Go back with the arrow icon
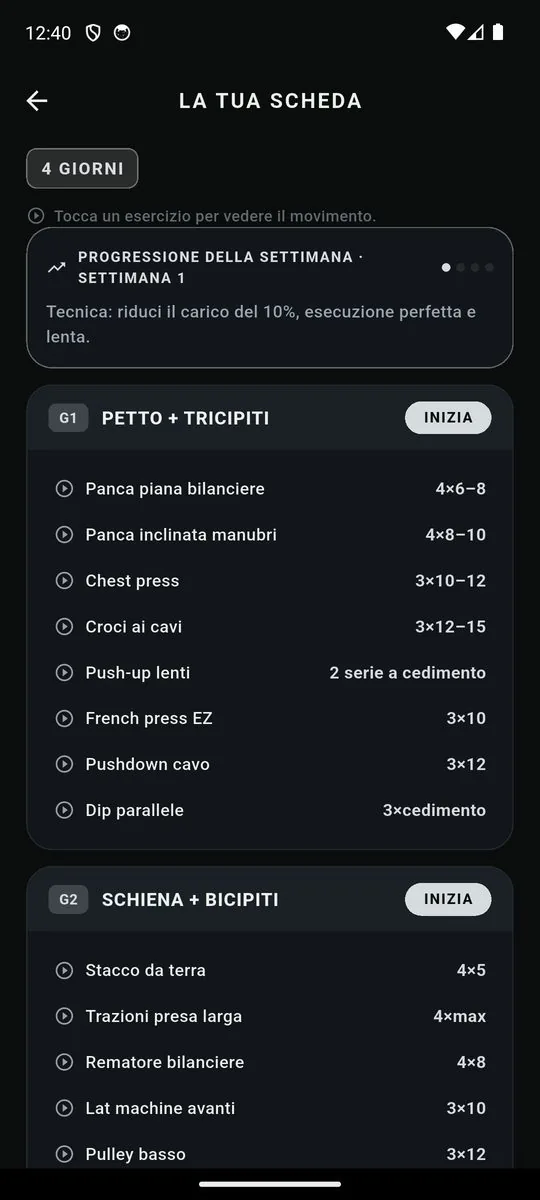540x1200 pixels. pos(37,100)
